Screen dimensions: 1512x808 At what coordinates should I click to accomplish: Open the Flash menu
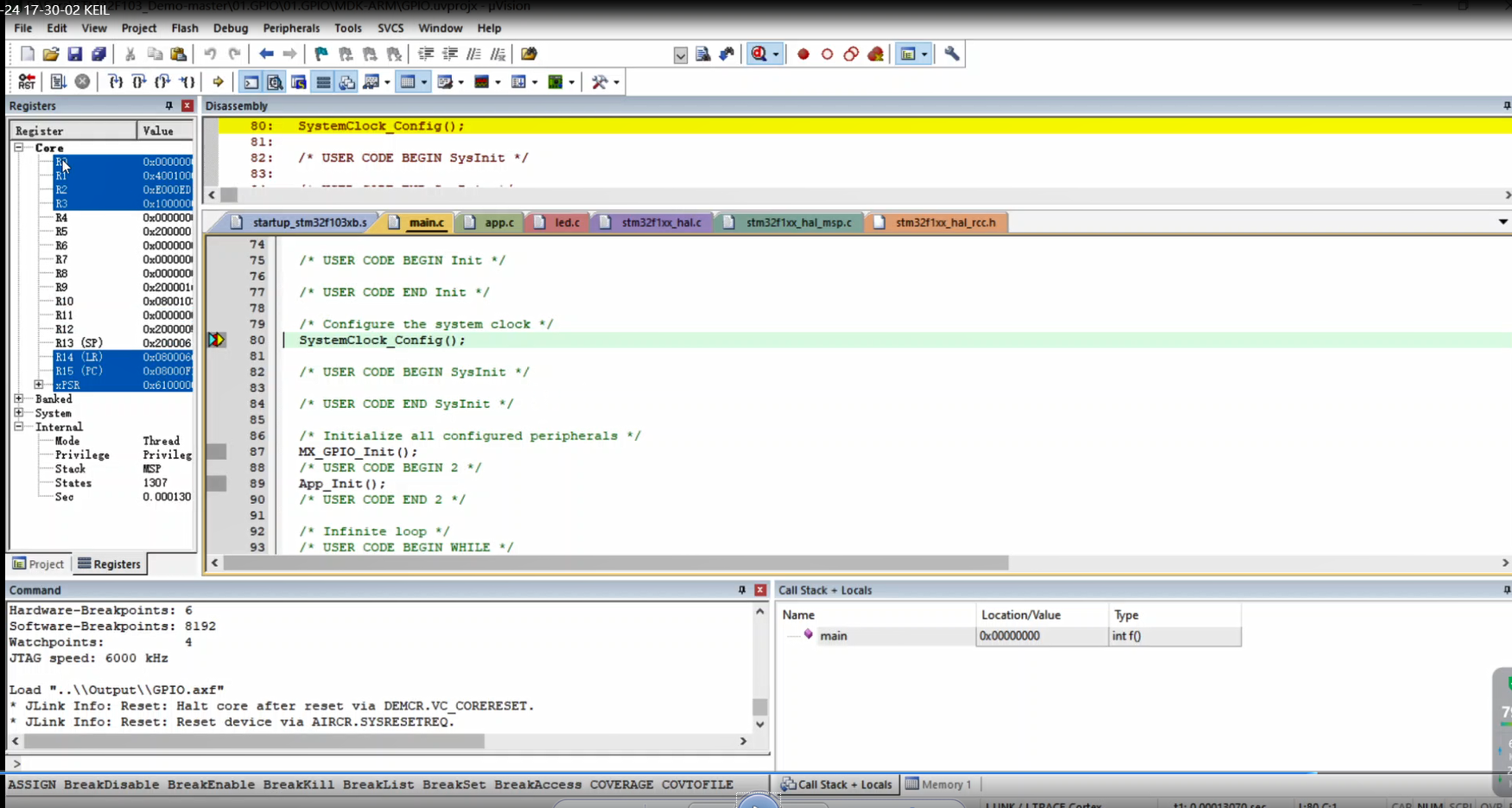pyautogui.click(x=185, y=28)
